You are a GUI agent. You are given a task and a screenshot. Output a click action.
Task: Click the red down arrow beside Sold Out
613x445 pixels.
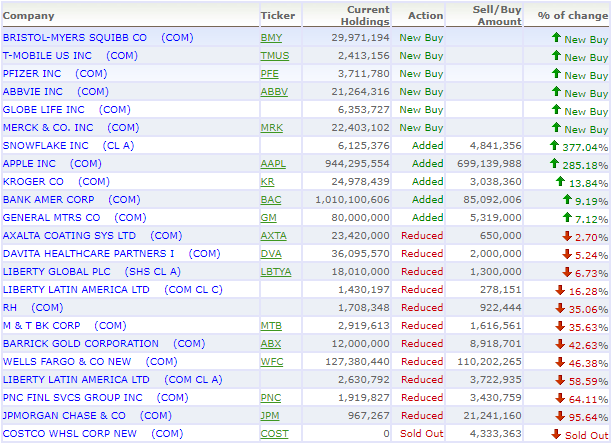[556, 434]
